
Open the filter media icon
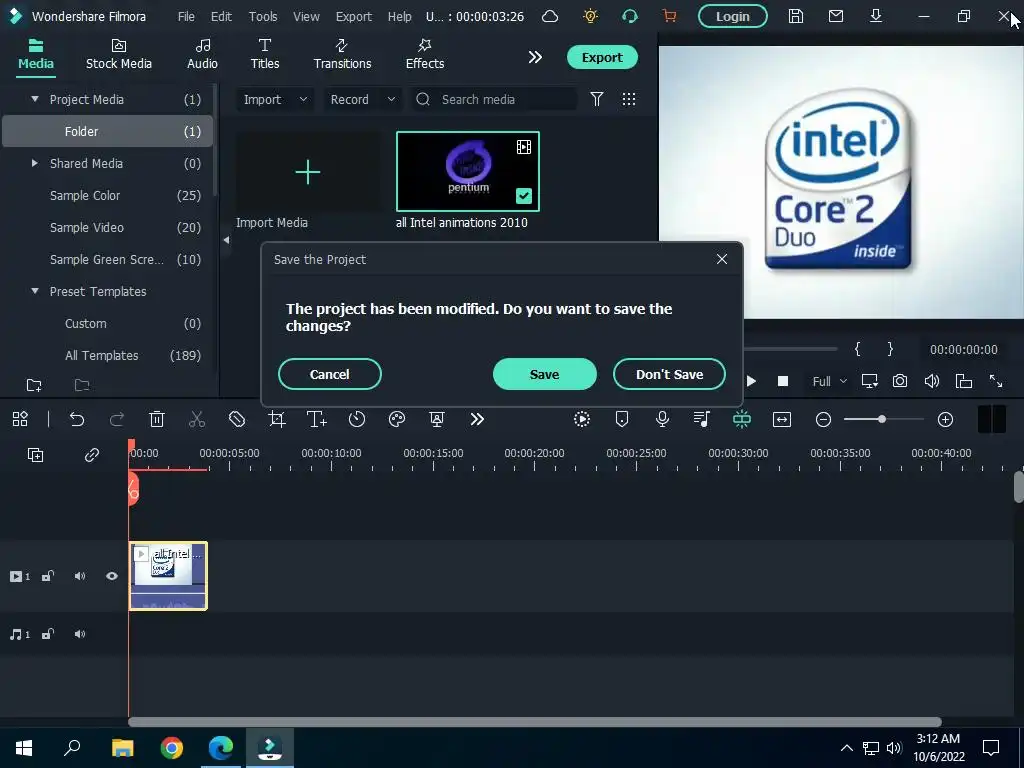pos(596,99)
